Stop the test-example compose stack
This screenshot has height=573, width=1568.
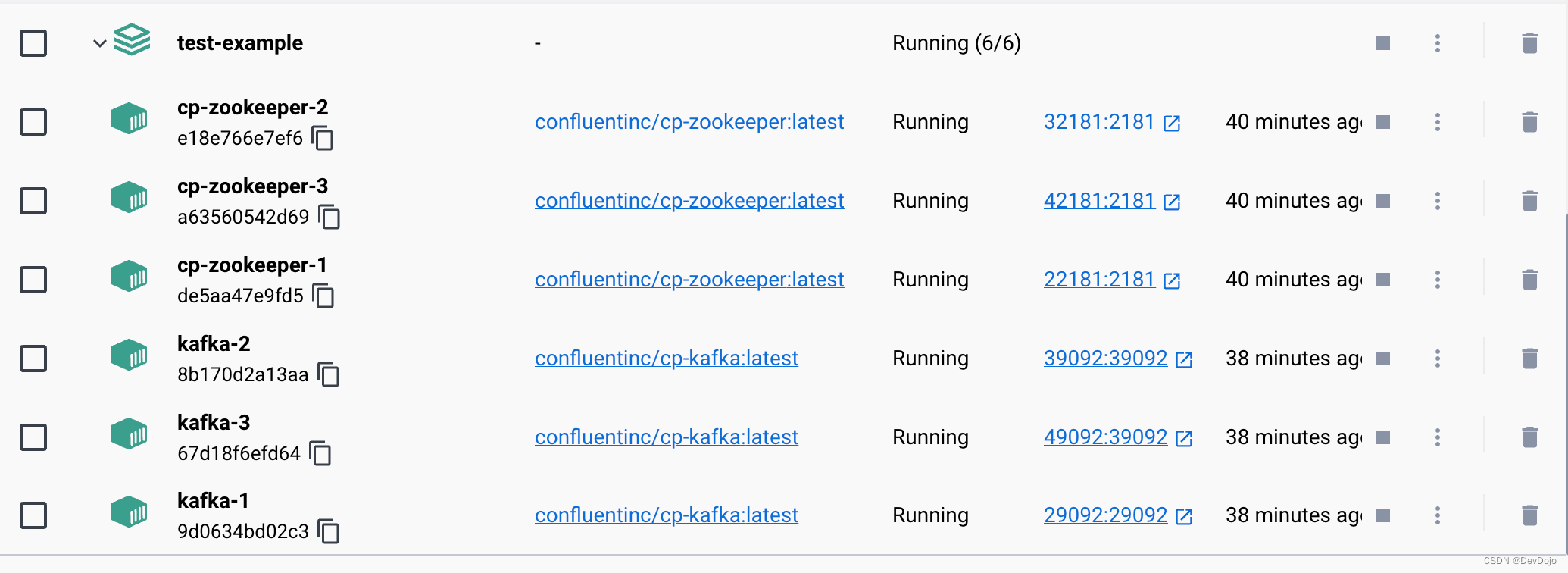1382,43
